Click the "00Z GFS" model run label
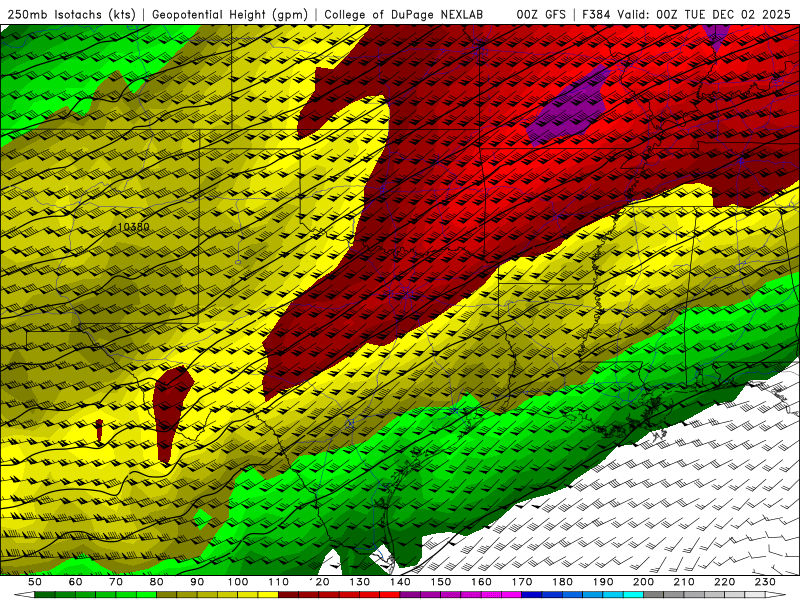The height and width of the screenshot is (600, 800). click(541, 14)
